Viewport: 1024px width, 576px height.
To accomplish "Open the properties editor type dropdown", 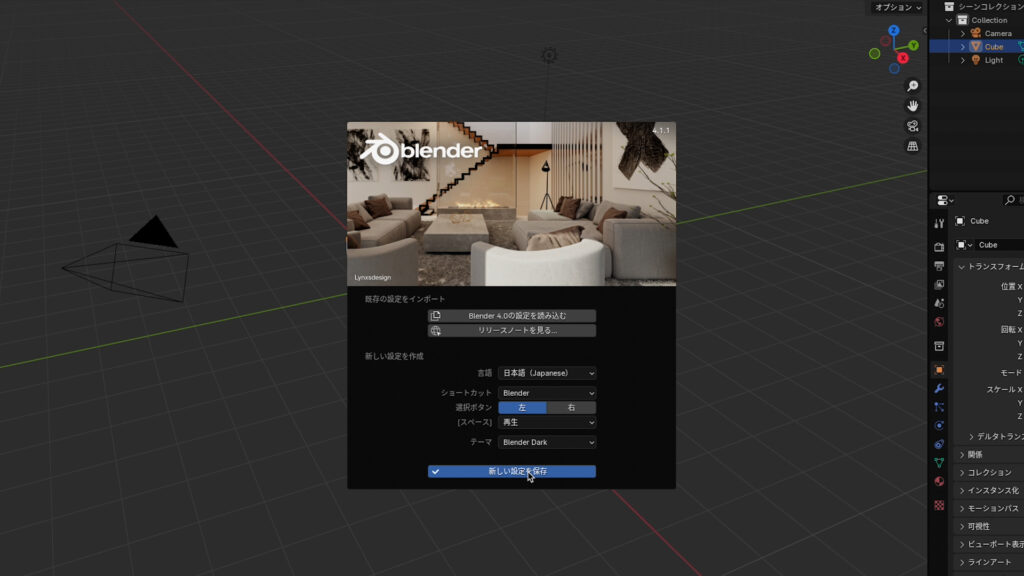I will (x=945, y=200).
